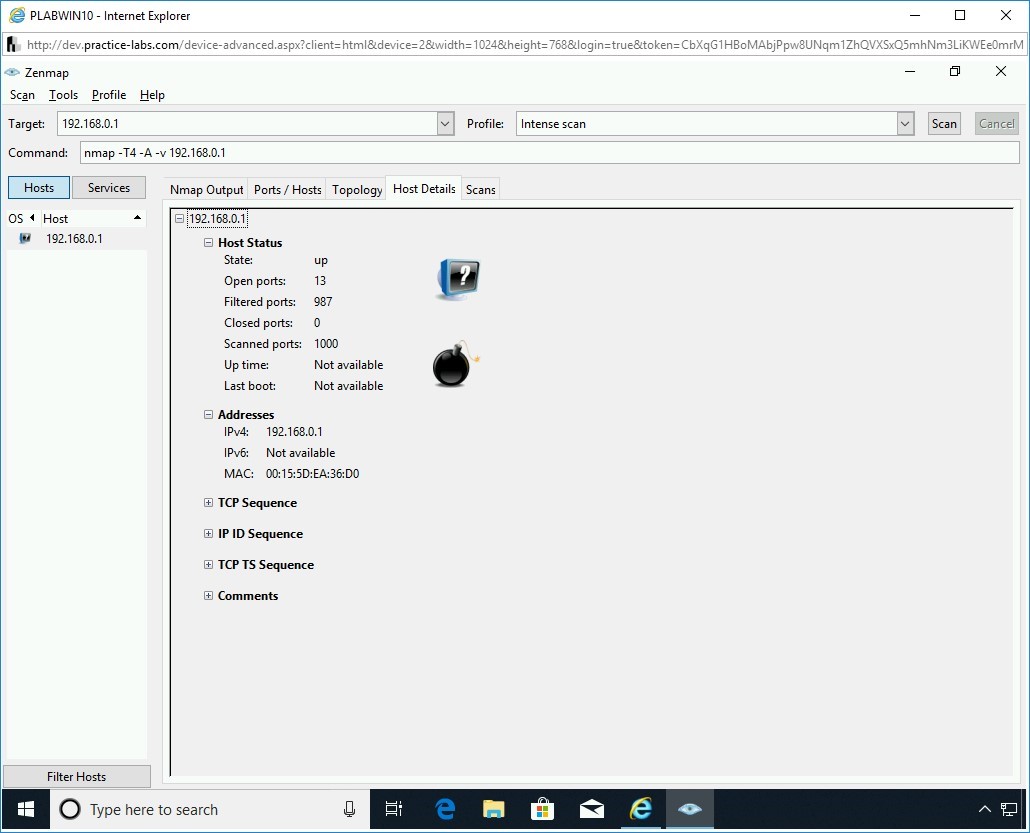Click in the Command input field
1030x833 pixels.
[x=548, y=153]
